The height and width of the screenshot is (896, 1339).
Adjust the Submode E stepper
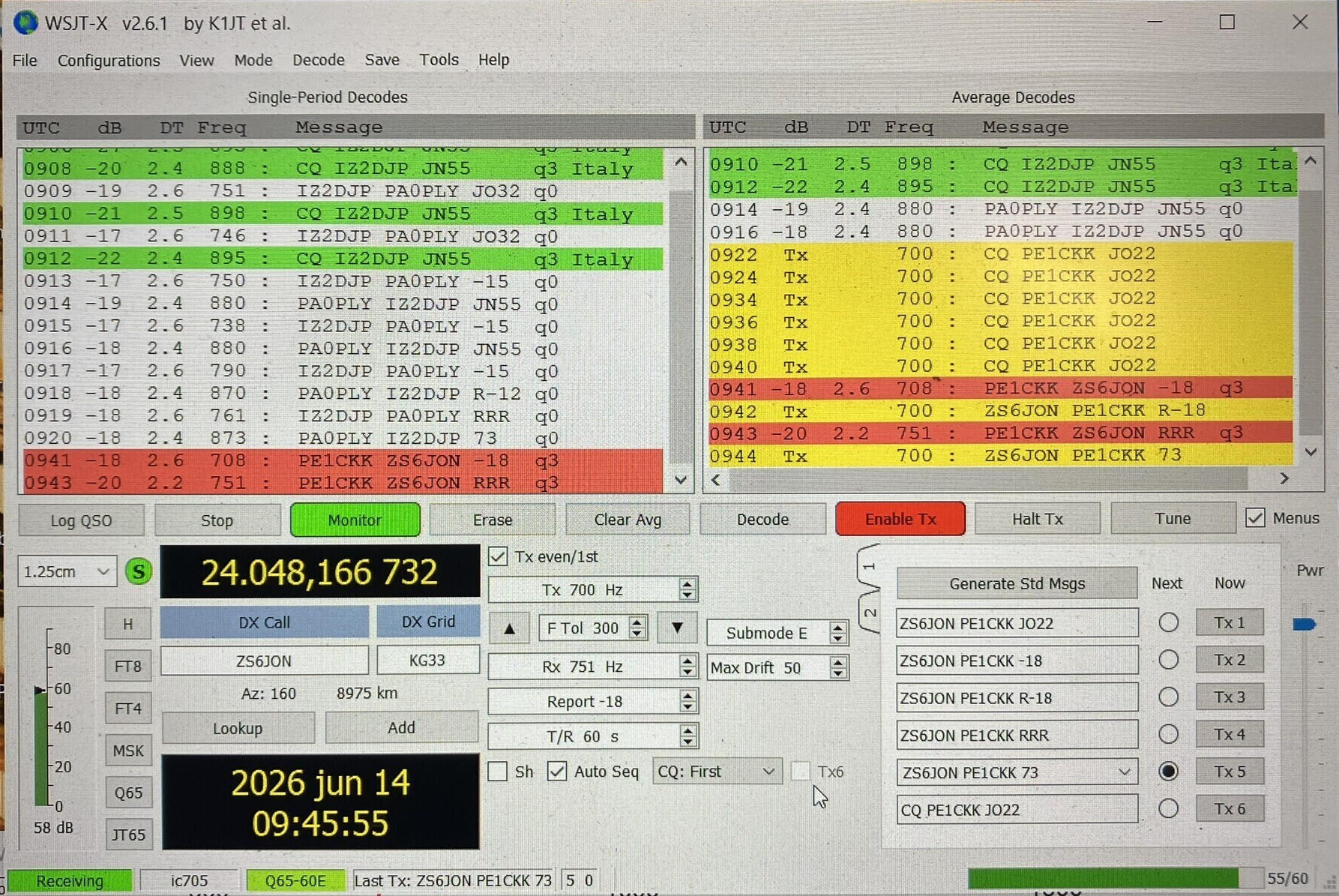pos(837,633)
